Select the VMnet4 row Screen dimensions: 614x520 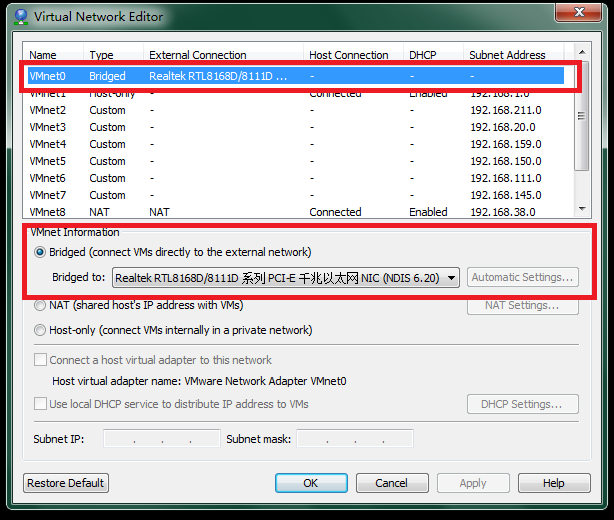pyautogui.click(x=296, y=144)
